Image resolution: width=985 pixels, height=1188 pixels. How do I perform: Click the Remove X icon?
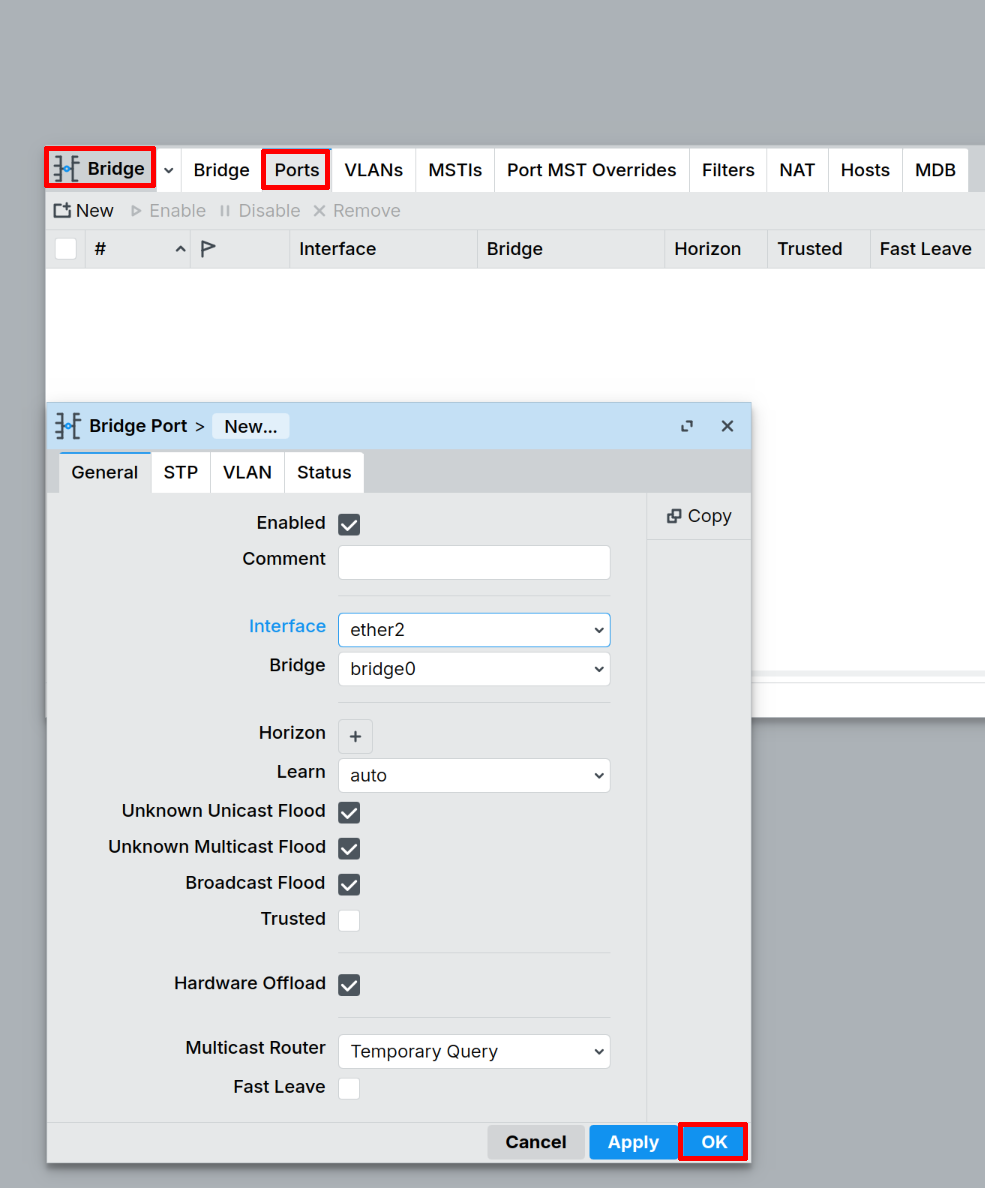point(318,210)
